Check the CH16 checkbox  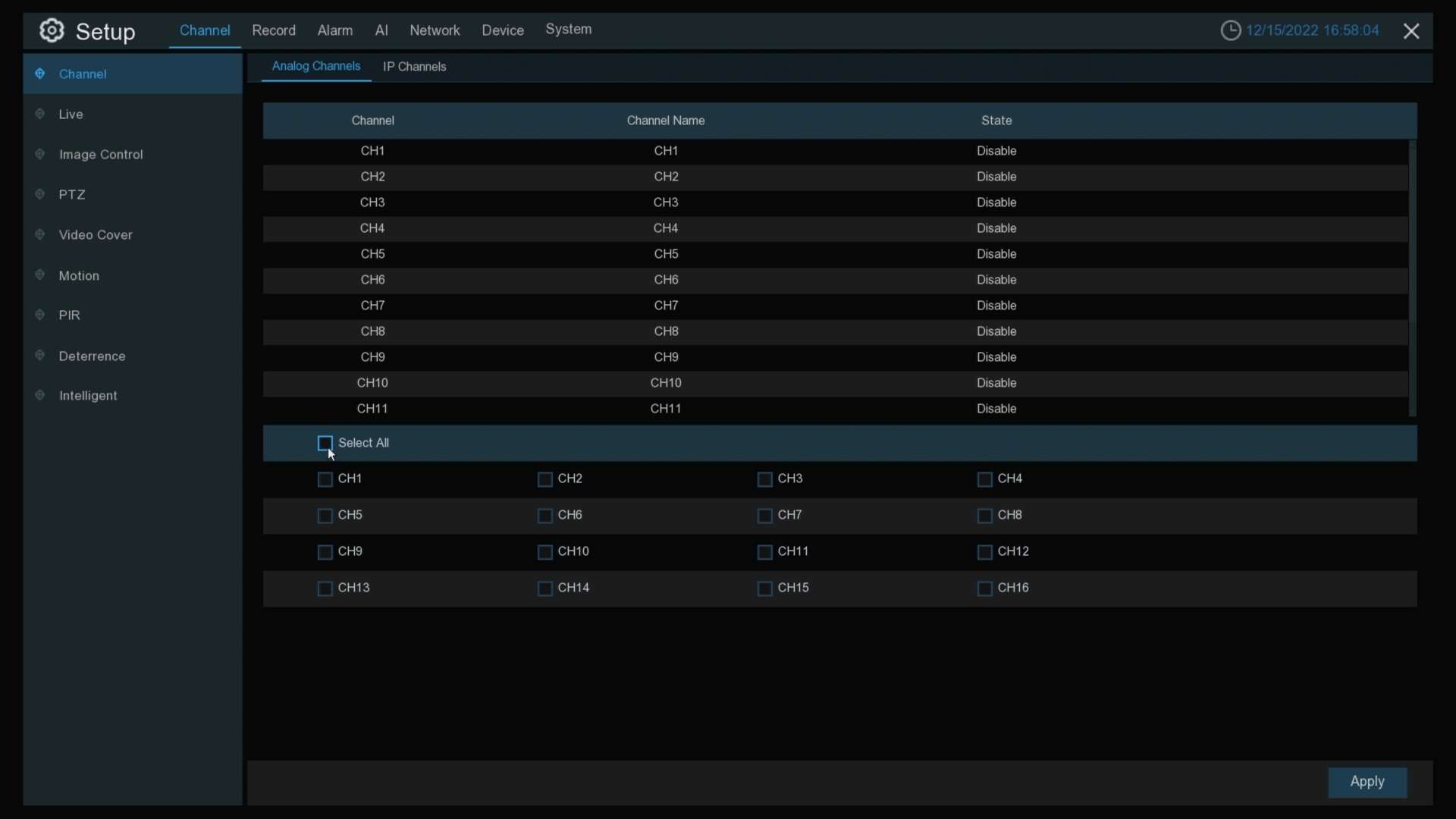pyautogui.click(x=984, y=588)
